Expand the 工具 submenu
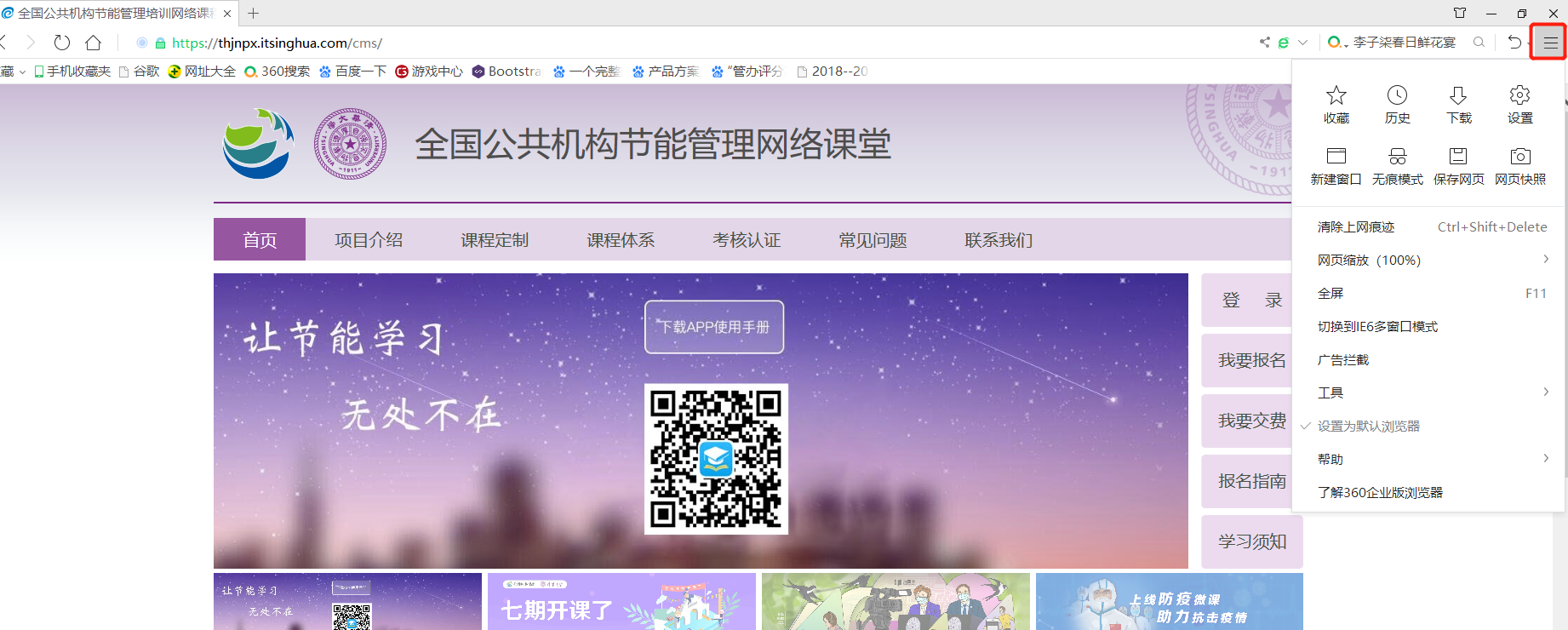The image size is (1568, 630). (x=1428, y=393)
